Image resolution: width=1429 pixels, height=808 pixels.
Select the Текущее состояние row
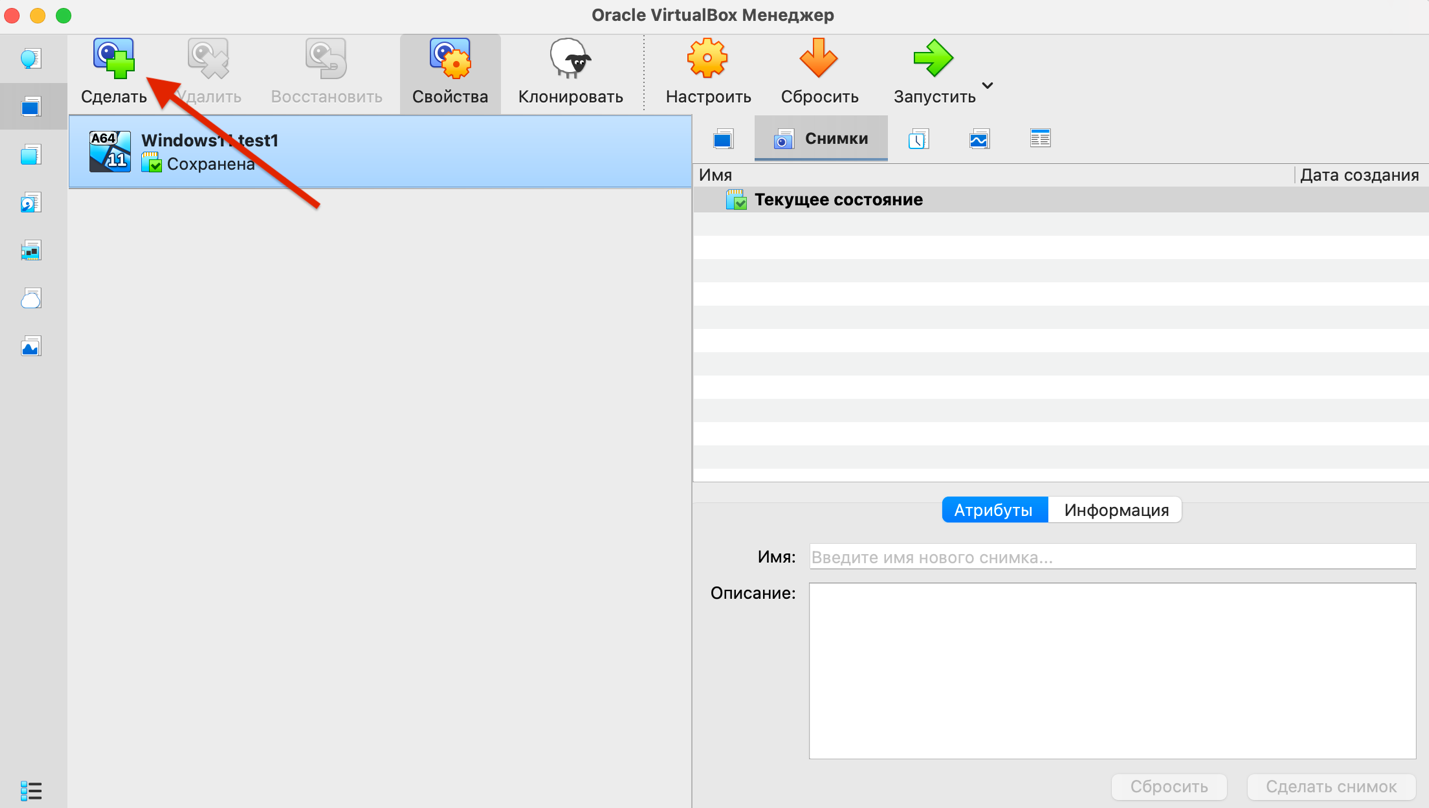838,200
